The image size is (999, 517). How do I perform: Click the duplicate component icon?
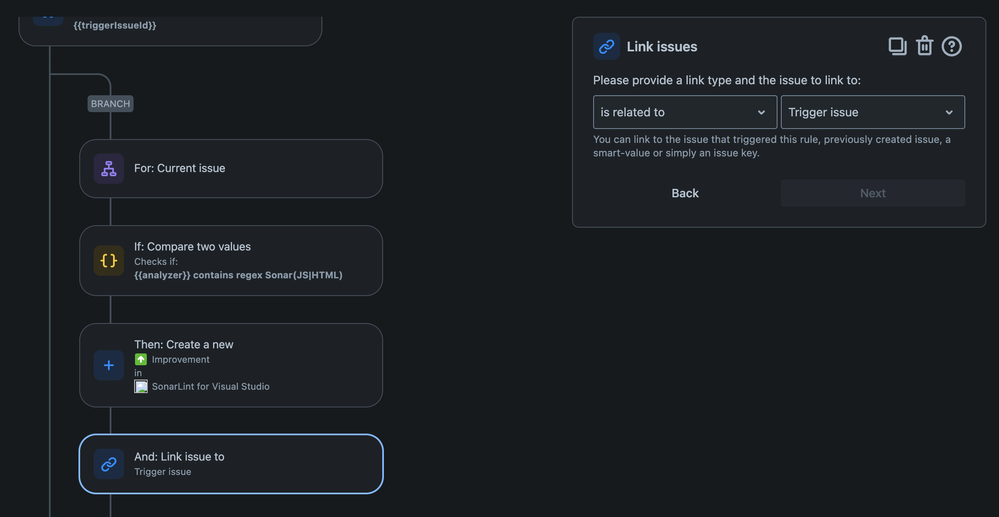(897, 47)
